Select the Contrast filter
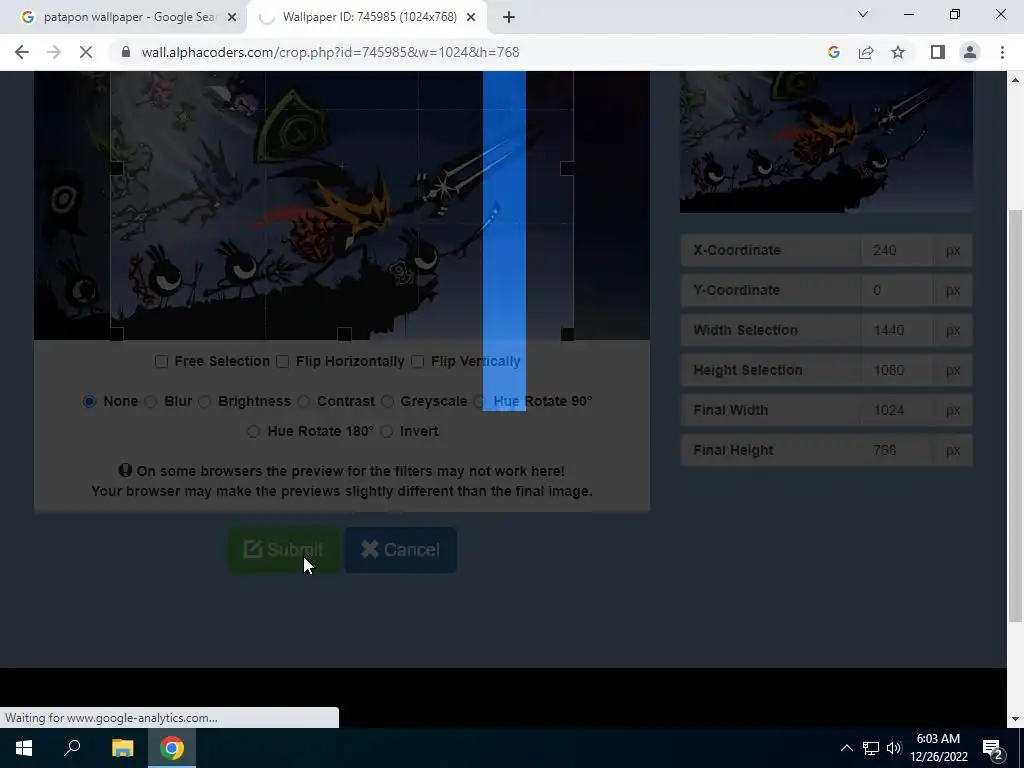1024x768 pixels. [304, 401]
